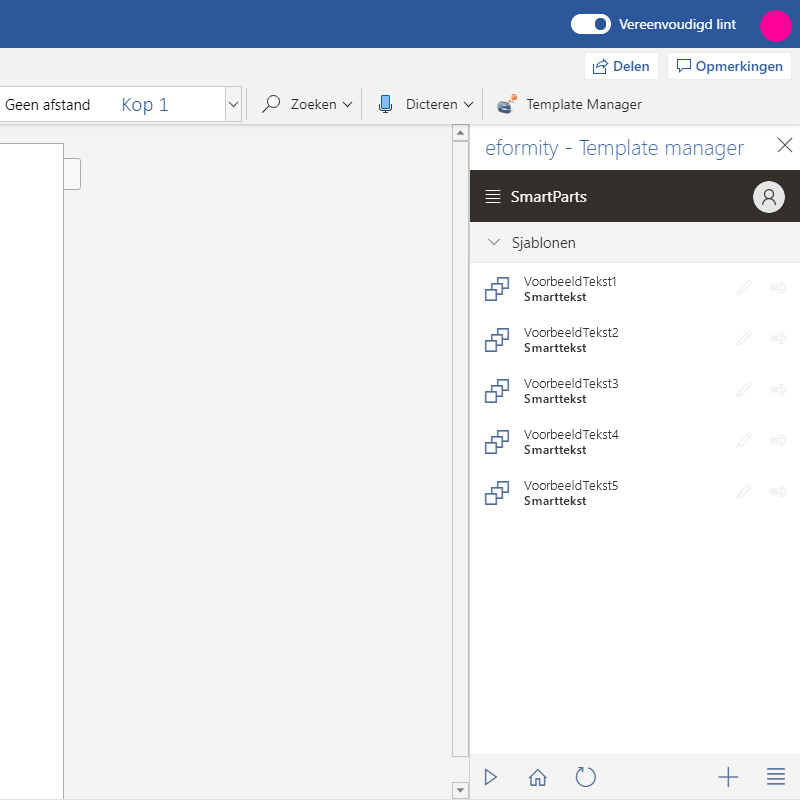Add new item with plus icon

click(x=728, y=777)
